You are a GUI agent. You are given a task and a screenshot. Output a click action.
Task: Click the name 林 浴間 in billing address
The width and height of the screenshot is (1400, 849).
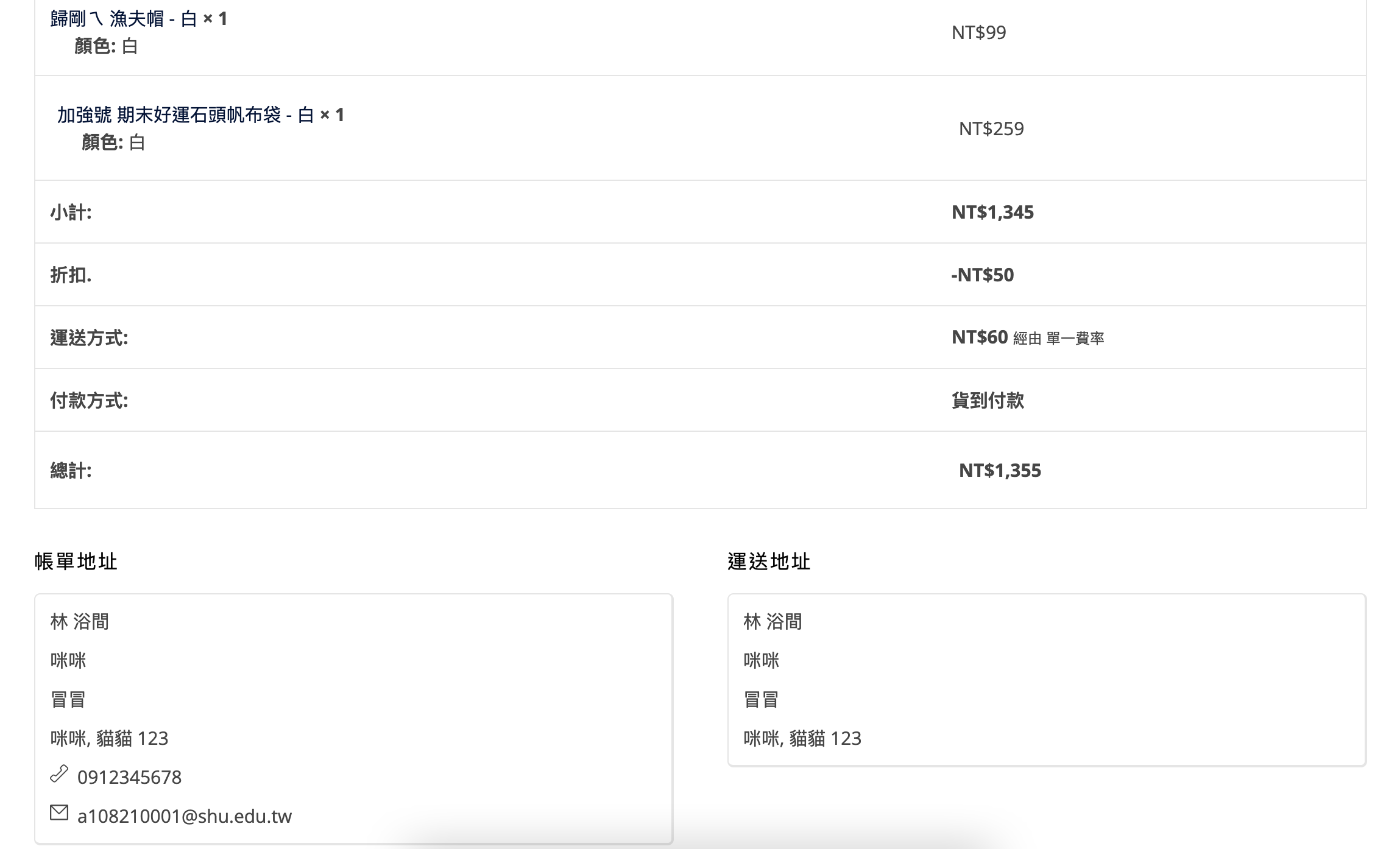coord(79,622)
